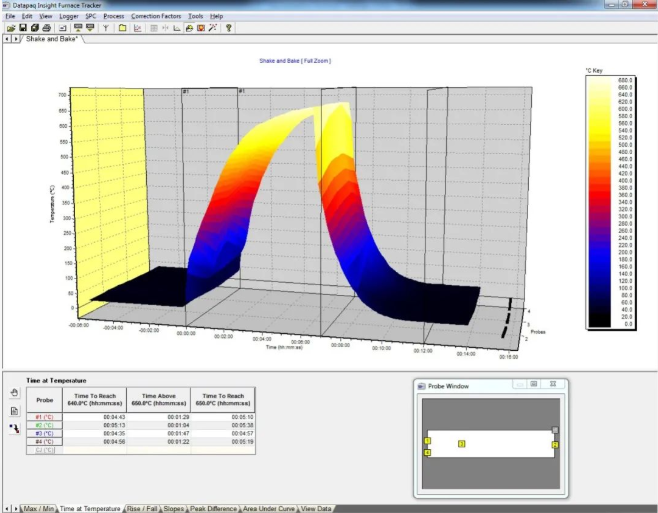Switch to the Max / Min tab
658x513 pixels.
(39, 508)
